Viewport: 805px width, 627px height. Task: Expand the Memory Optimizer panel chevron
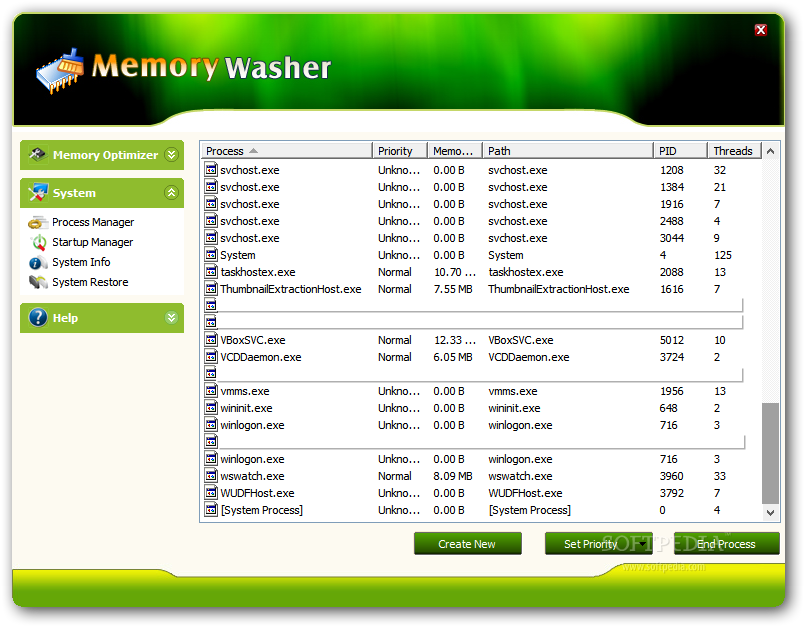(x=171, y=154)
